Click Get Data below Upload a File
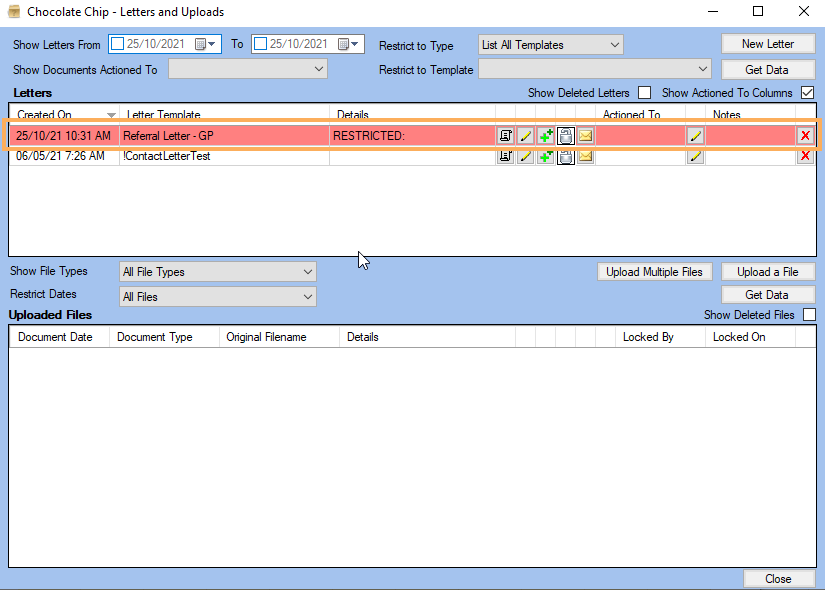Viewport: 825px width, 590px height. (x=768, y=295)
